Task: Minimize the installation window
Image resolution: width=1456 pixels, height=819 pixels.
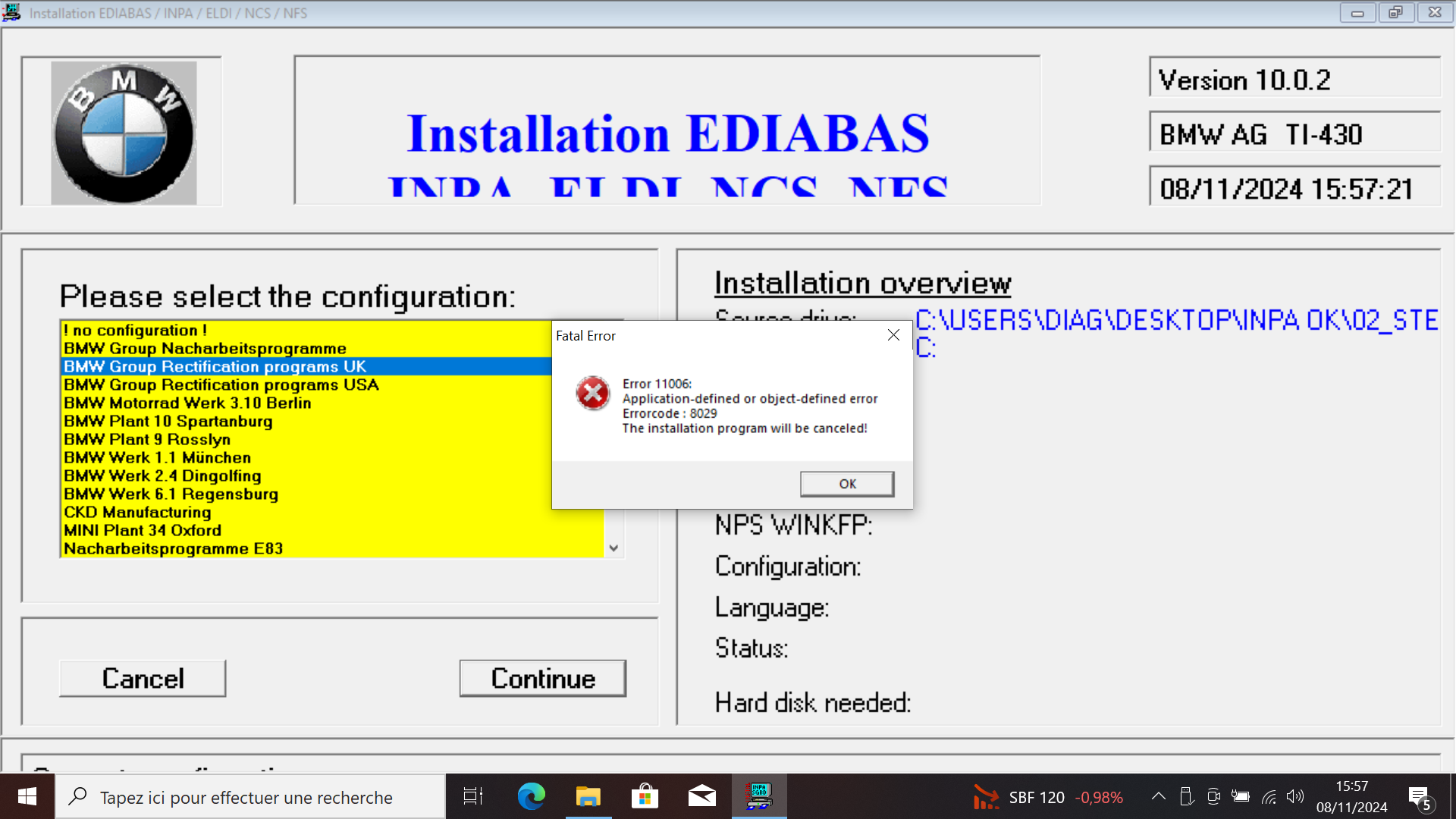Action: coord(1357,12)
